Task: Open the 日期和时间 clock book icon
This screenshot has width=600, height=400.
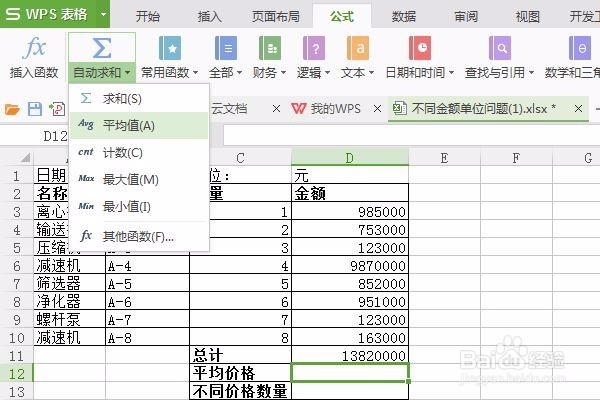Action: [420, 48]
